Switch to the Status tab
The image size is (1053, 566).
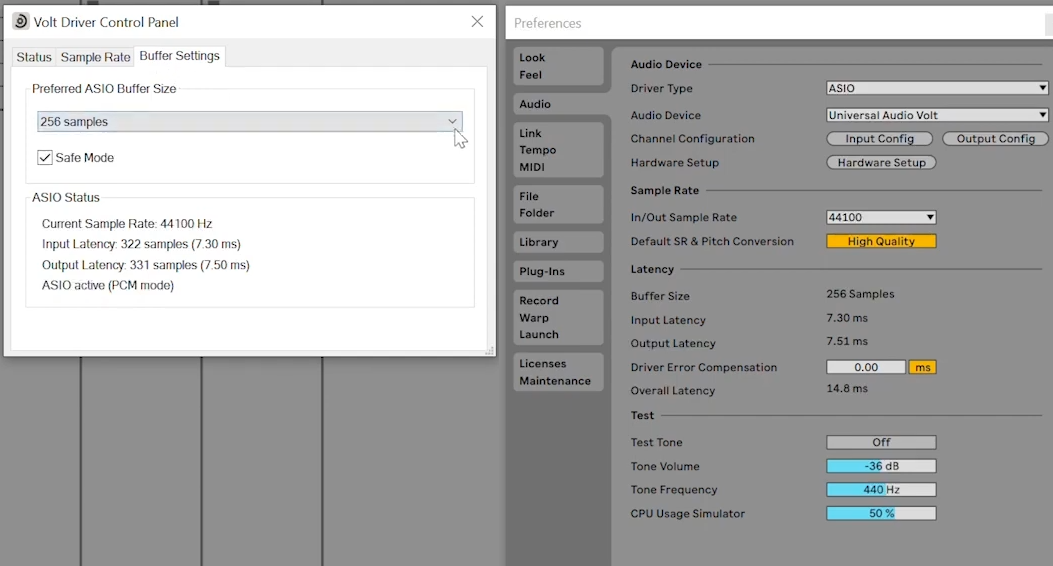click(34, 57)
